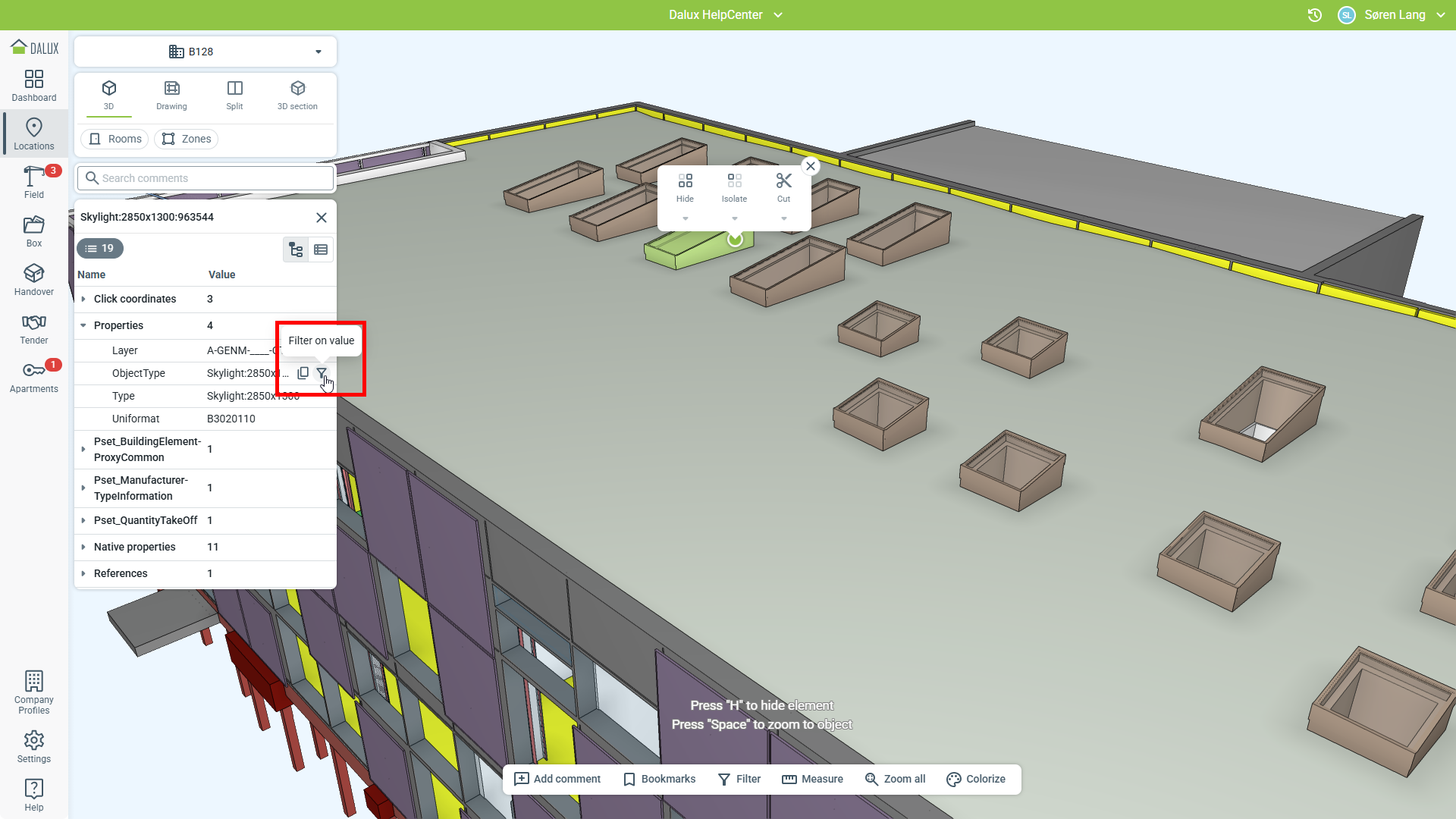
Task: Toggle the Rooms view
Action: [x=115, y=139]
